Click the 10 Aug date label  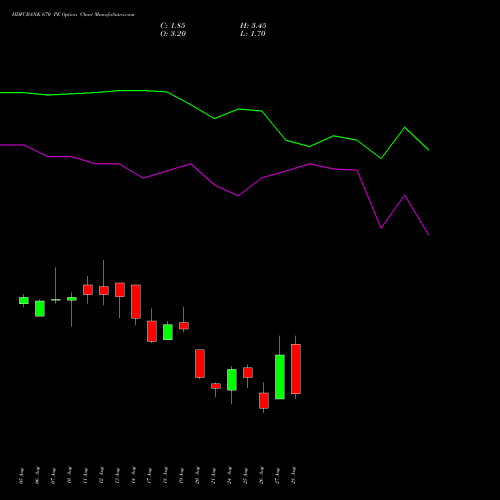69,476
